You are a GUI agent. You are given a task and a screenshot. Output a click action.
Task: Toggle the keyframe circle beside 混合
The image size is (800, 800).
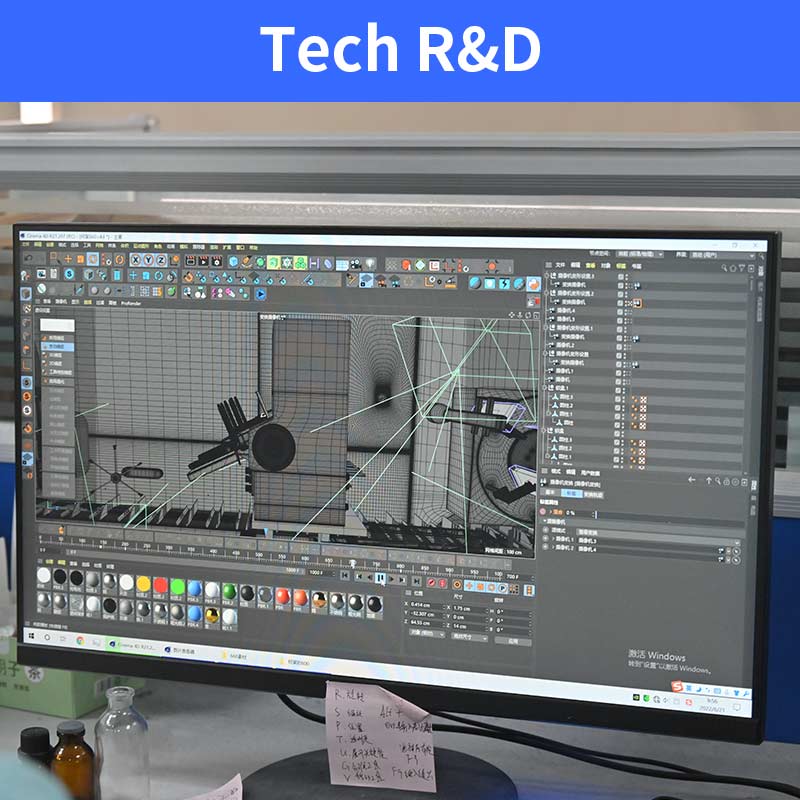(x=543, y=512)
